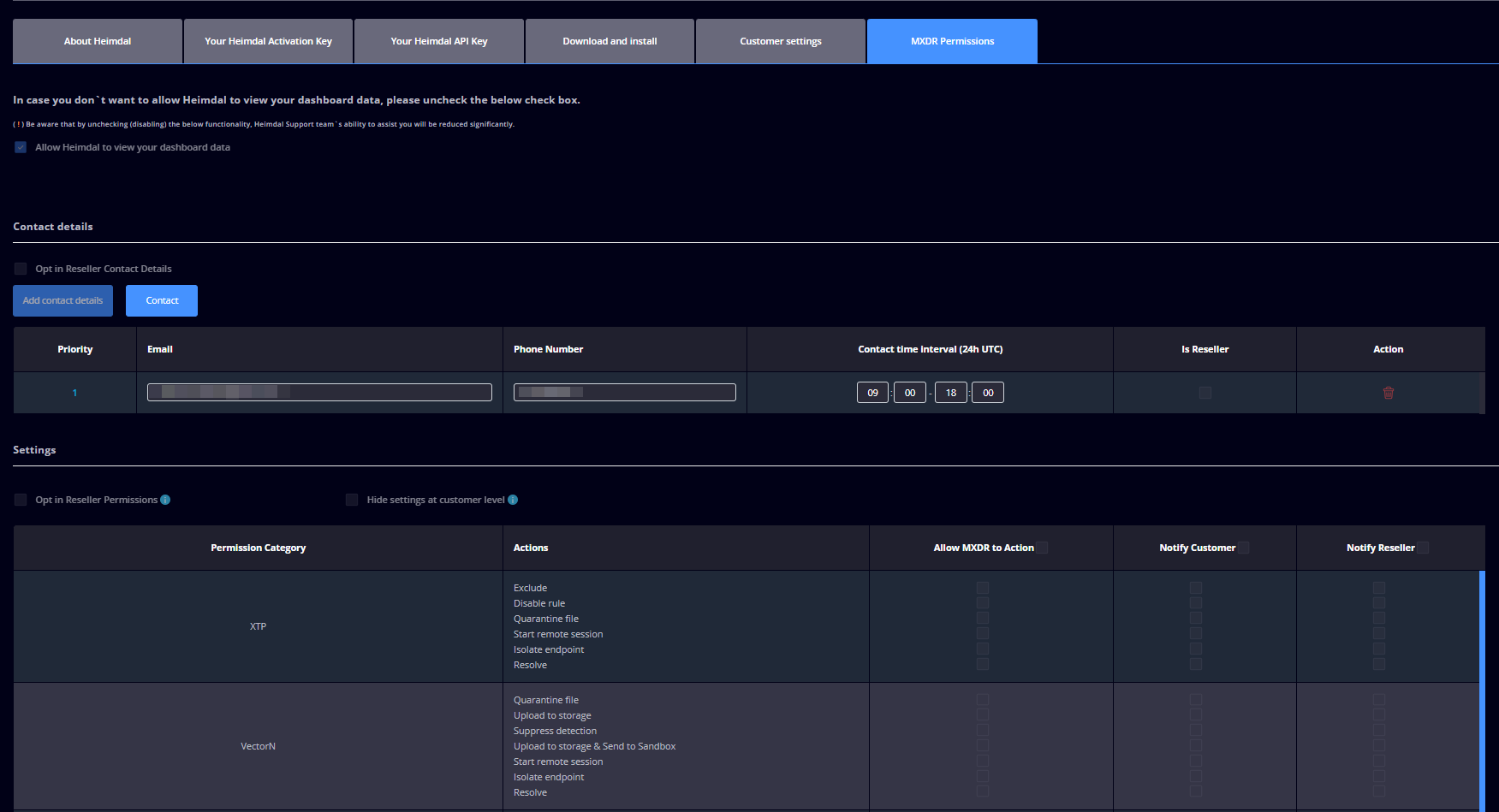Screen dimensions: 1499x812
Task: Uncheck Allow Heimdal to view your dashboard data
Action: click(x=21, y=147)
